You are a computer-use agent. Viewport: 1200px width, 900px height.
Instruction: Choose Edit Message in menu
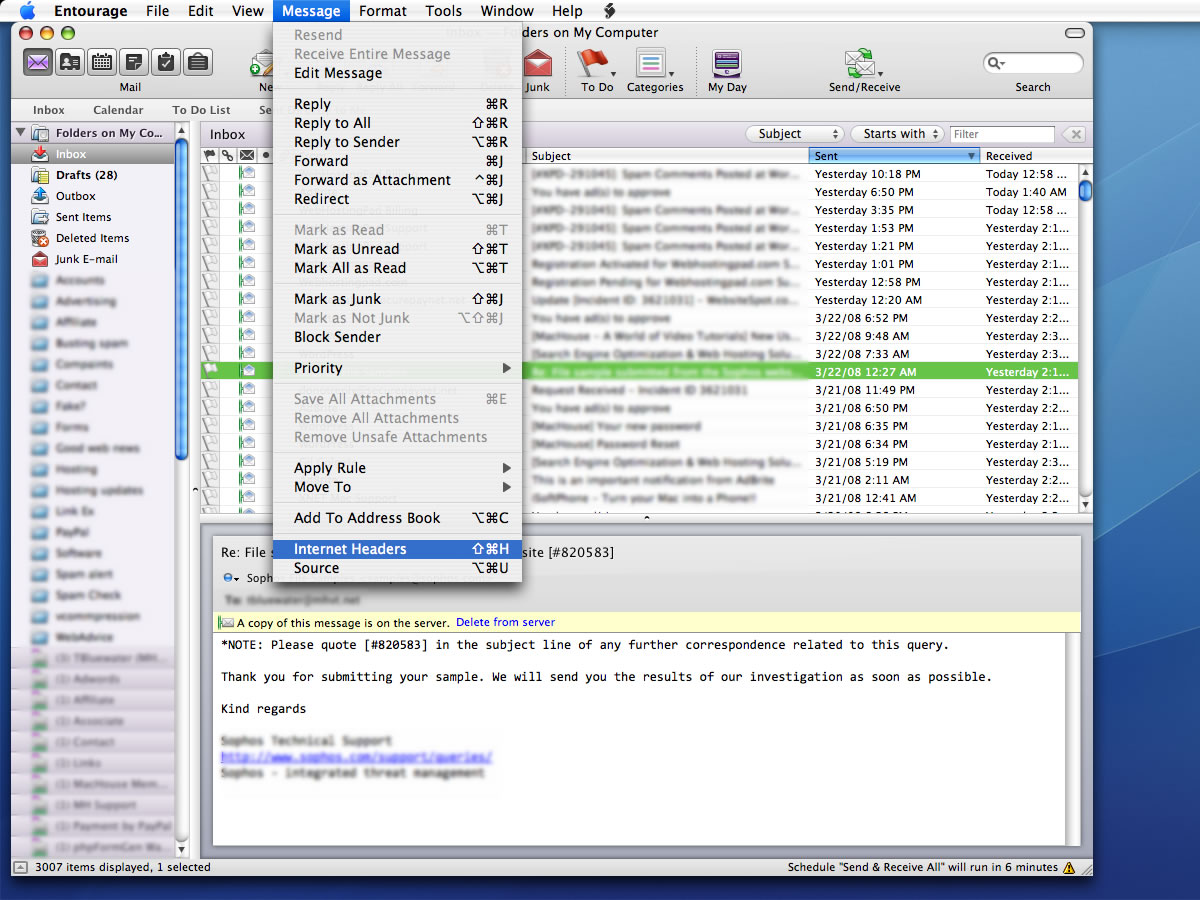397,73
